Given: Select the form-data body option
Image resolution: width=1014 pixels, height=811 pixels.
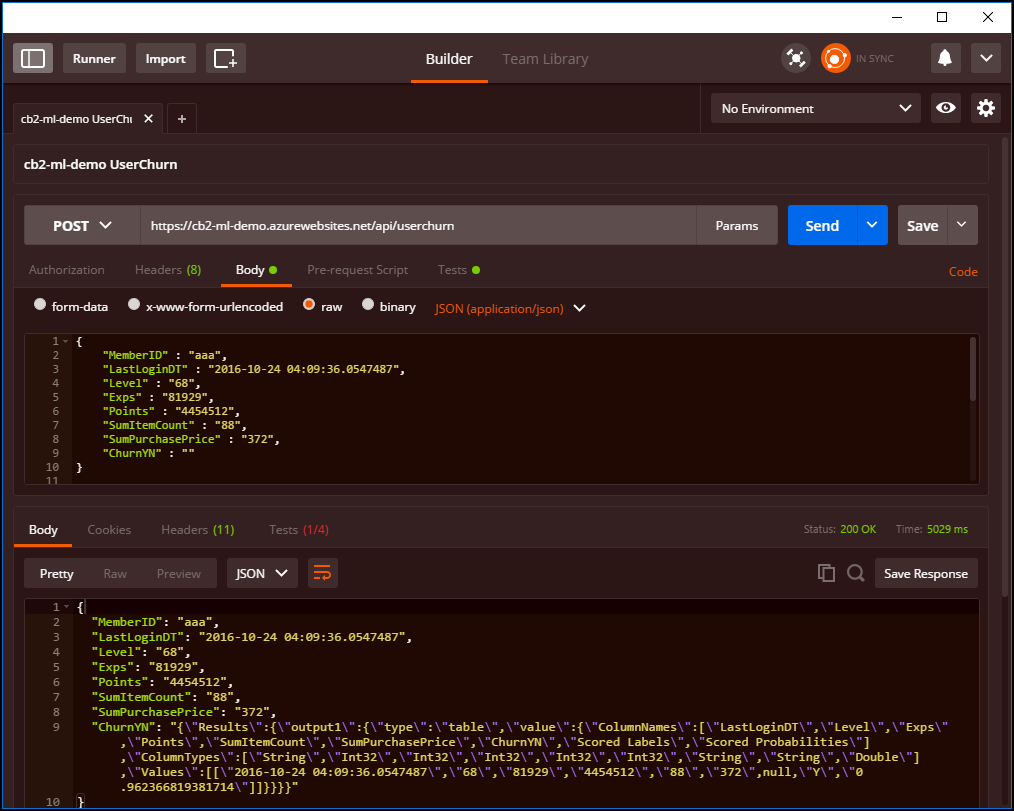Looking at the screenshot, I should pyautogui.click(x=40, y=304).
